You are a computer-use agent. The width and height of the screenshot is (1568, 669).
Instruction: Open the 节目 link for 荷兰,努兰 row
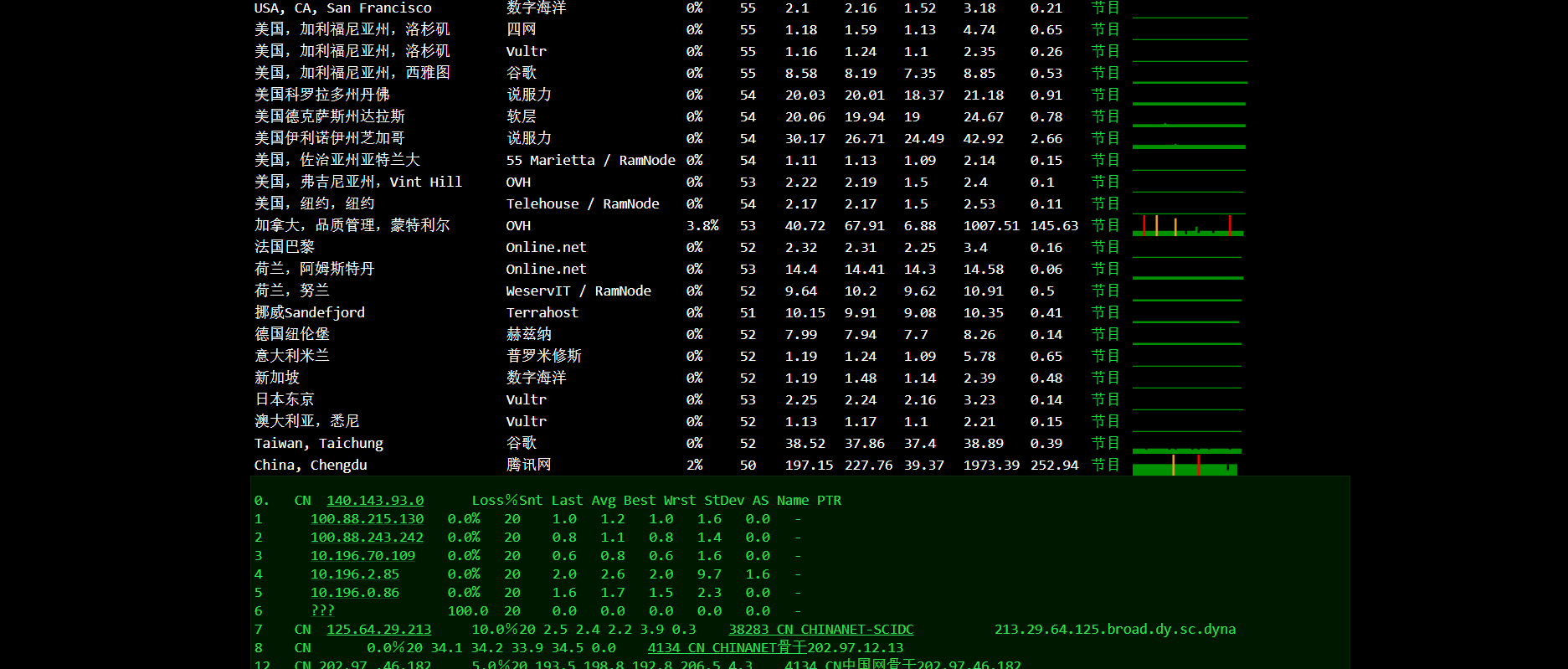(x=1105, y=291)
